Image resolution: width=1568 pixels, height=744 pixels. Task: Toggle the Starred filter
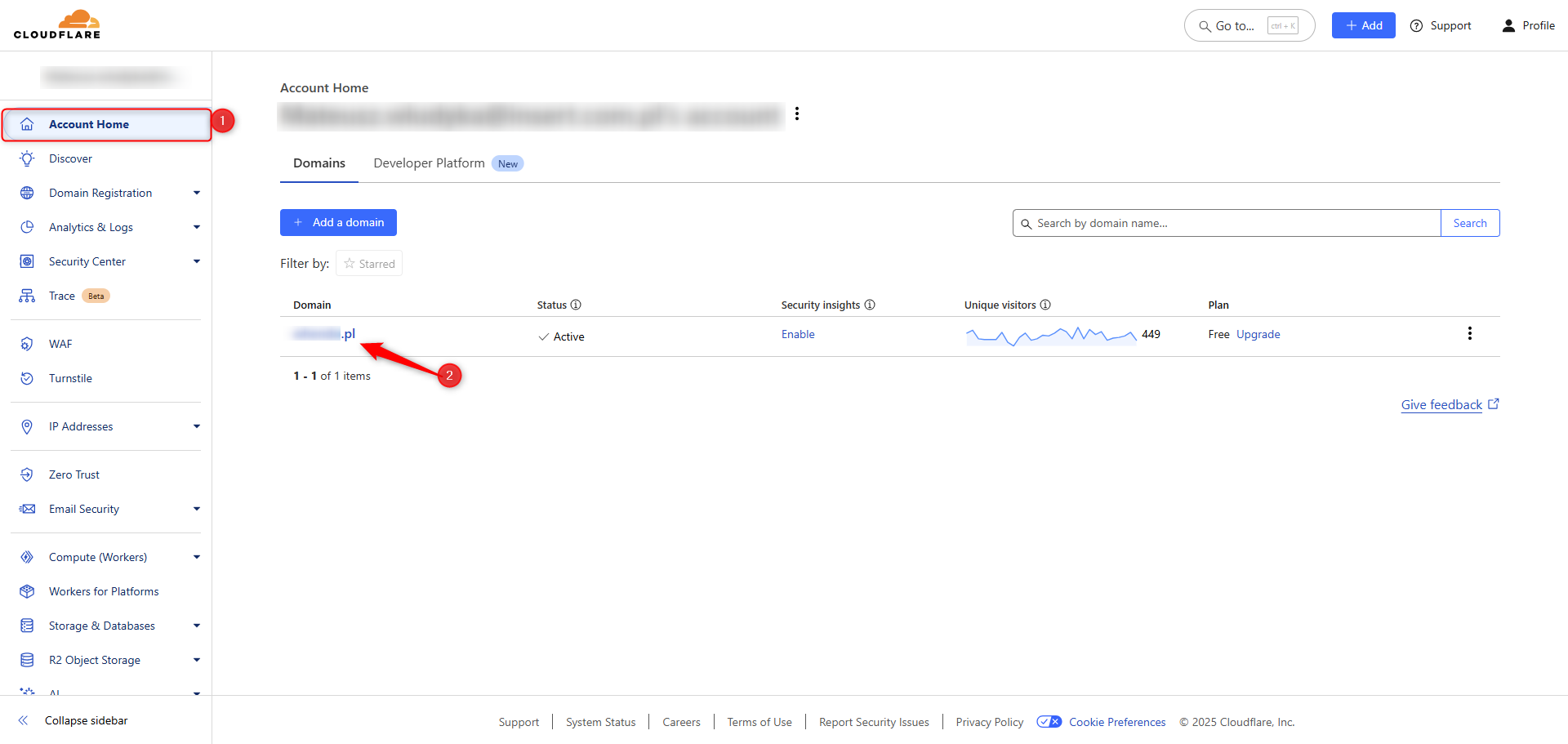point(369,263)
